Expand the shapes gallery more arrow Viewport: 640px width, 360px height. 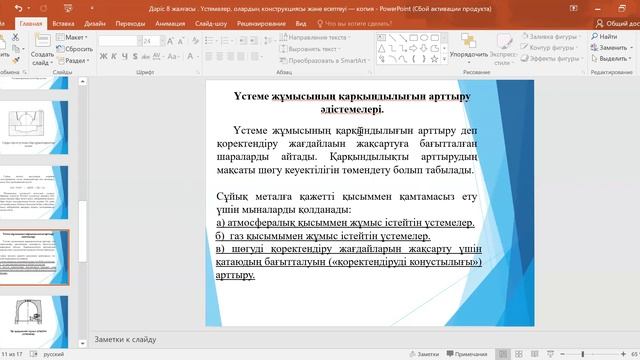pos(444,60)
